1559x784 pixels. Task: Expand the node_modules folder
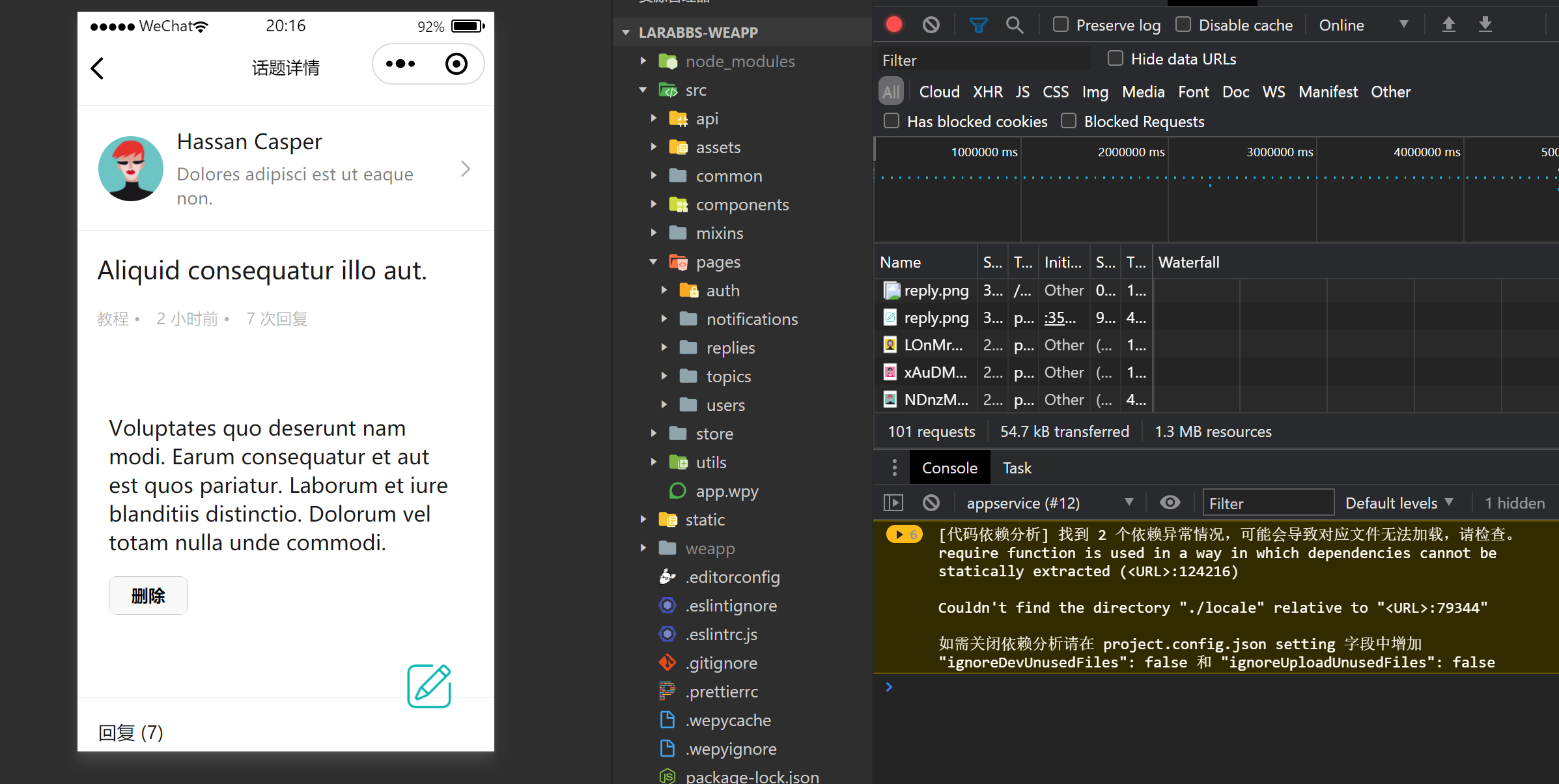coord(643,61)
